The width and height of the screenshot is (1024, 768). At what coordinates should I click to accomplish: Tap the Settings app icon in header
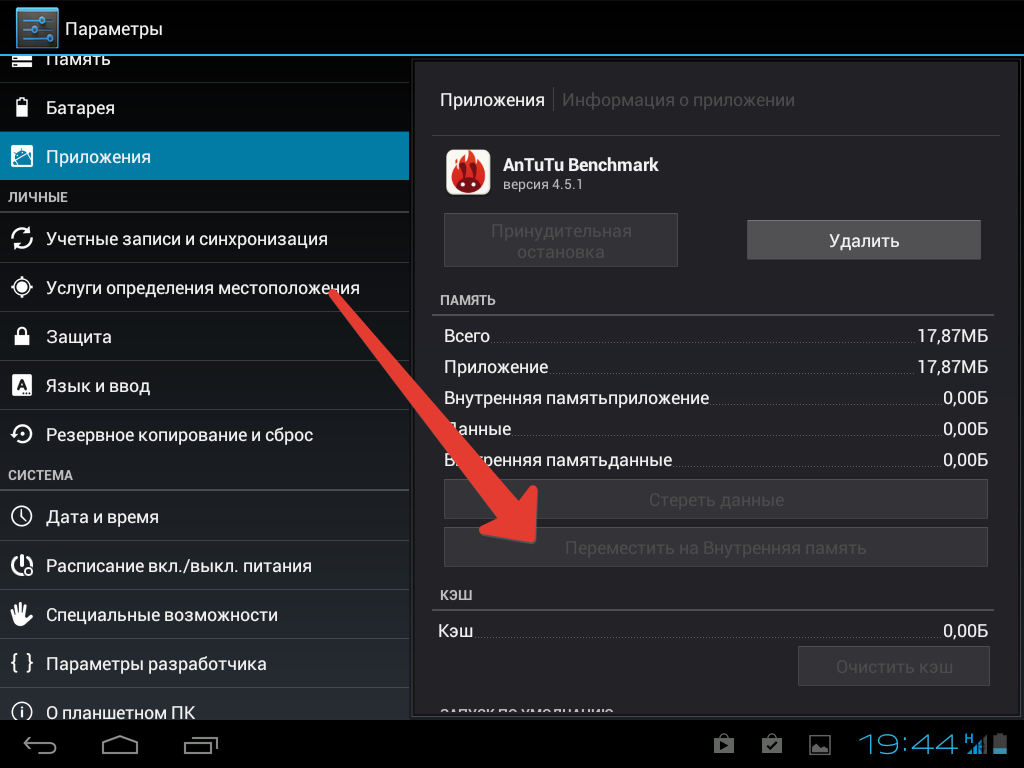point(37,28)
